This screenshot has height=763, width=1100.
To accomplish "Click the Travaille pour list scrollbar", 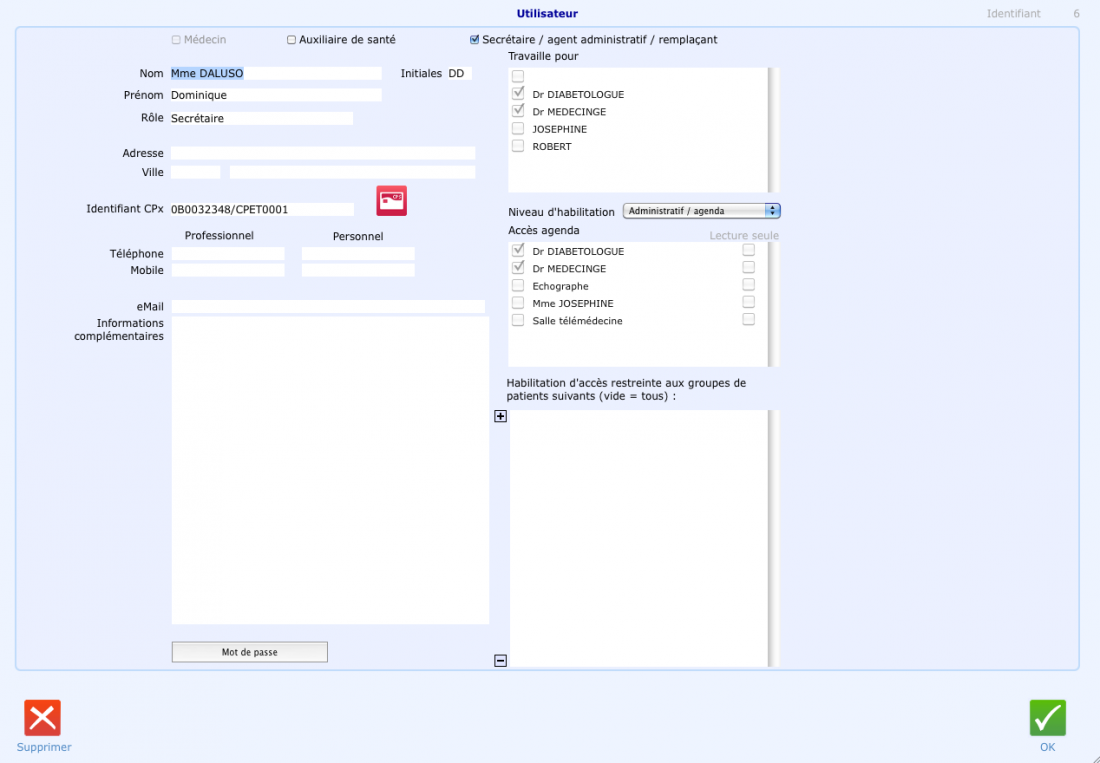I will click(774, 130).
